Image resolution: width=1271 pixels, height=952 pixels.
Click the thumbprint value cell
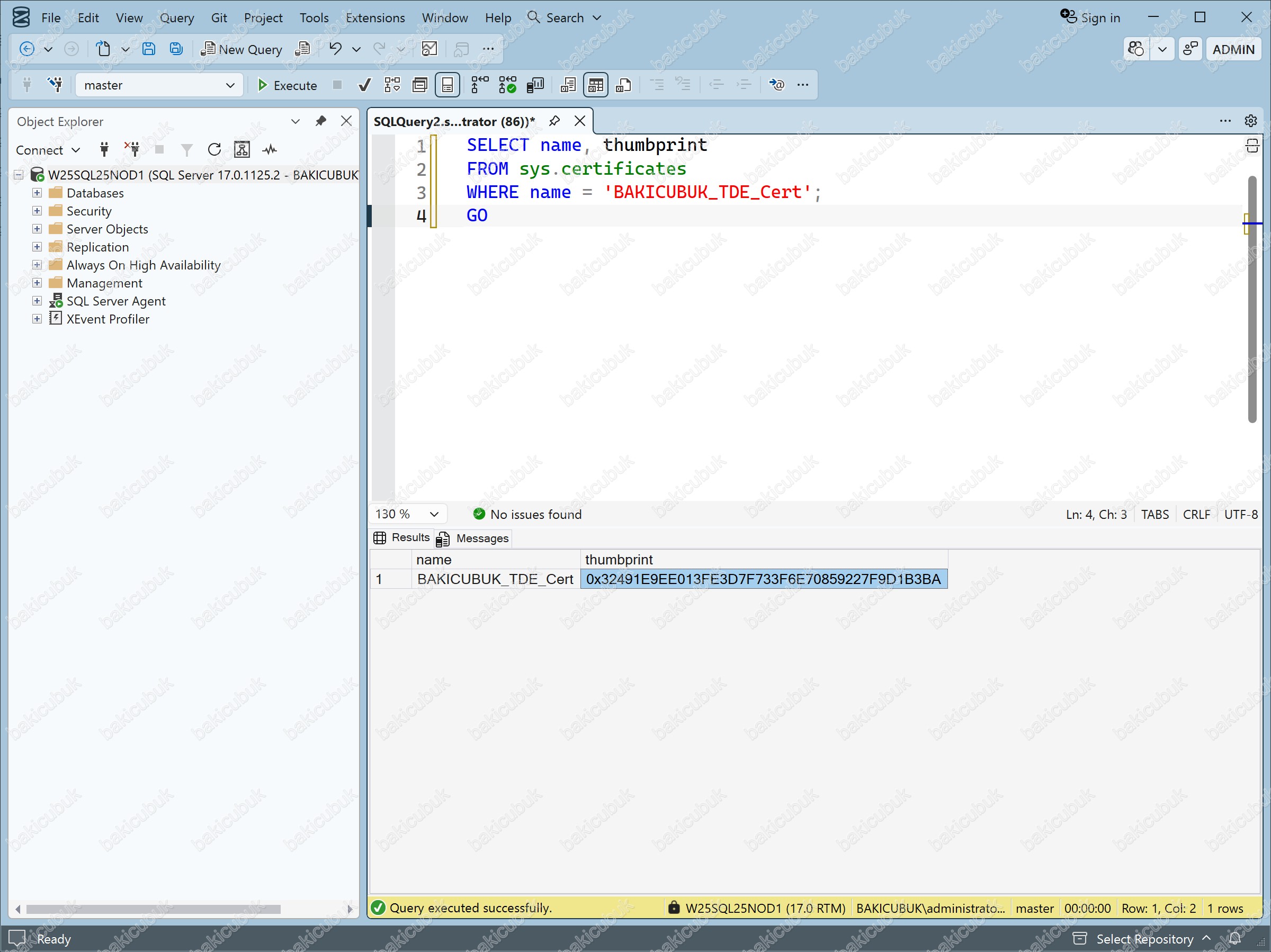pos(763,579)
